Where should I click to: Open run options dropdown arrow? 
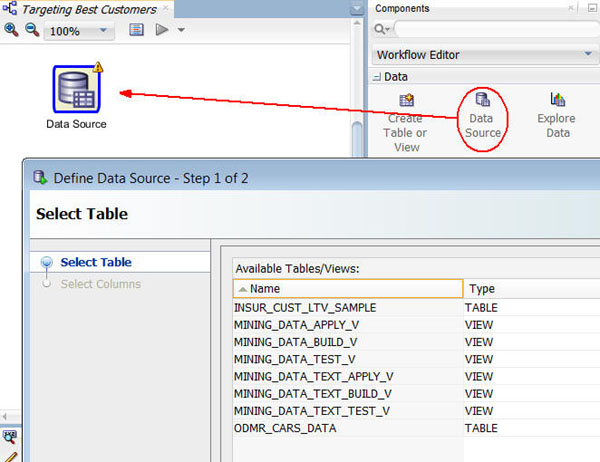[181, 29]
